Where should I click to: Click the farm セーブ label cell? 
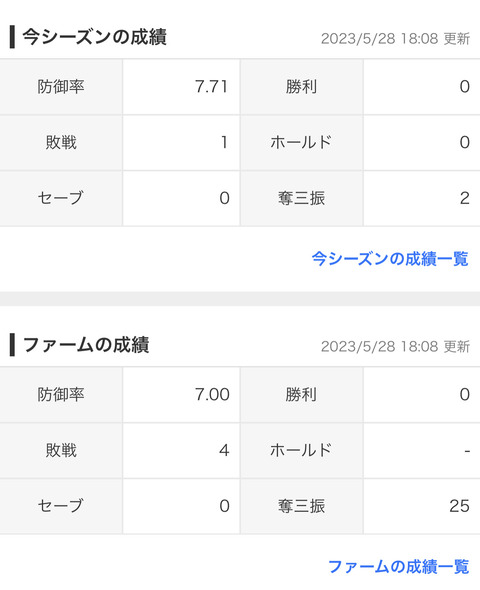(61, 506)
